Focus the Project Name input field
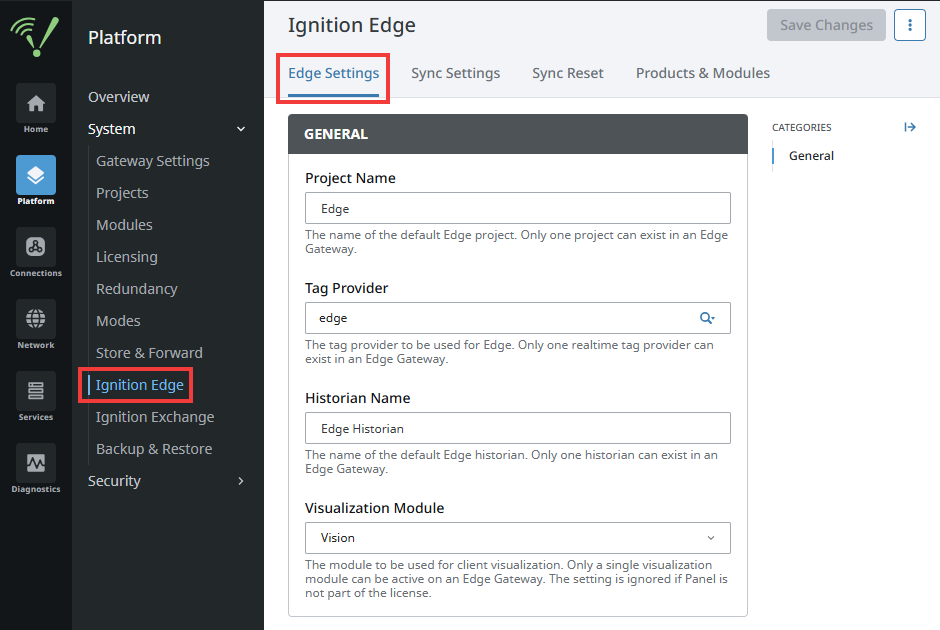Viewport: 940px width, 630px height. (517, 208)
